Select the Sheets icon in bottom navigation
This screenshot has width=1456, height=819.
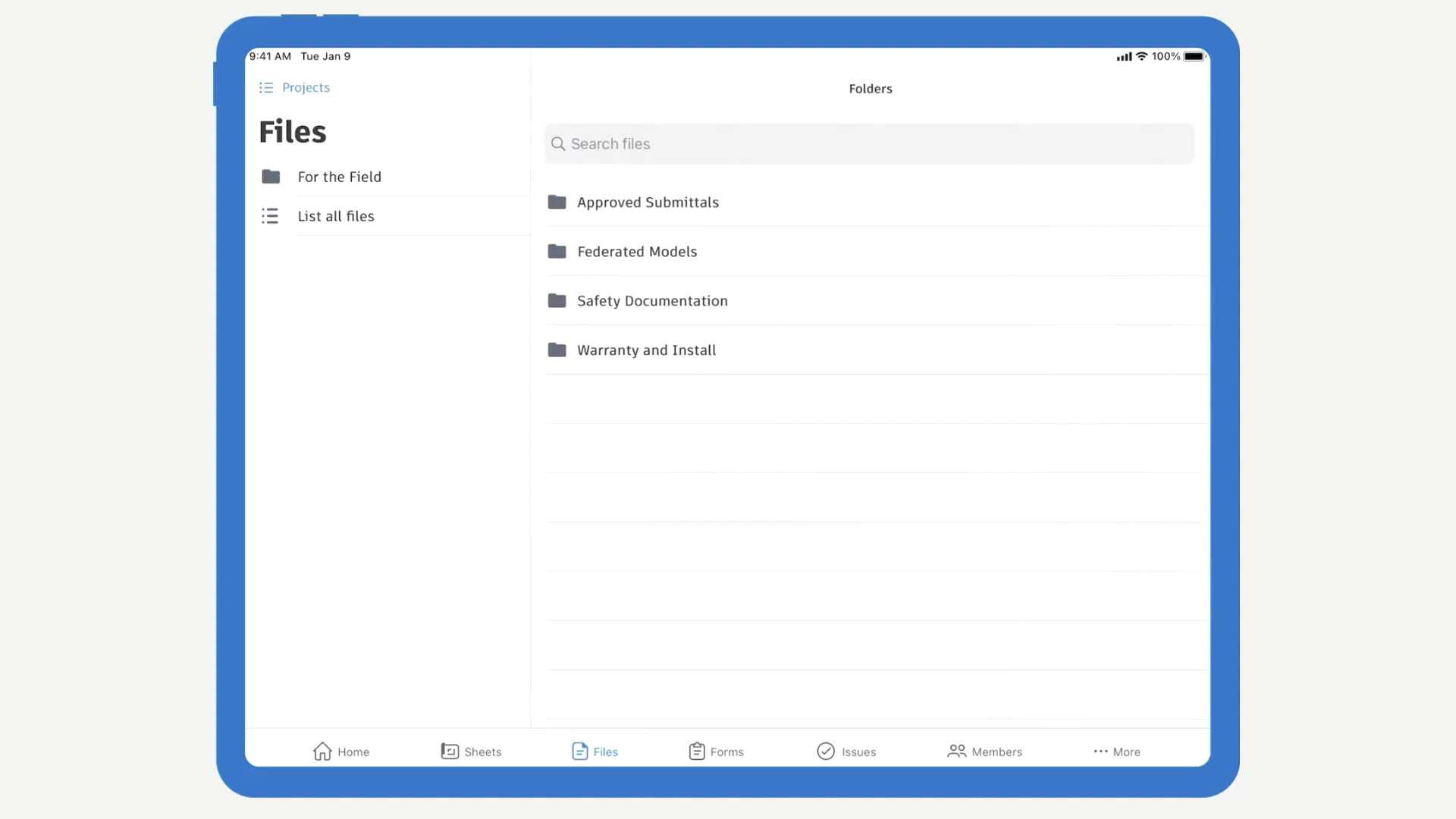click(449, 751)
